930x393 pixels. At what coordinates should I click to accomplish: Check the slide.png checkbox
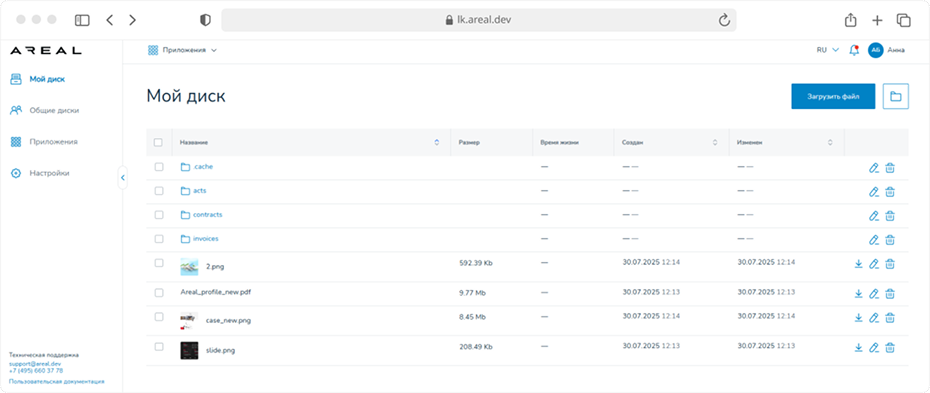(158, 346)
